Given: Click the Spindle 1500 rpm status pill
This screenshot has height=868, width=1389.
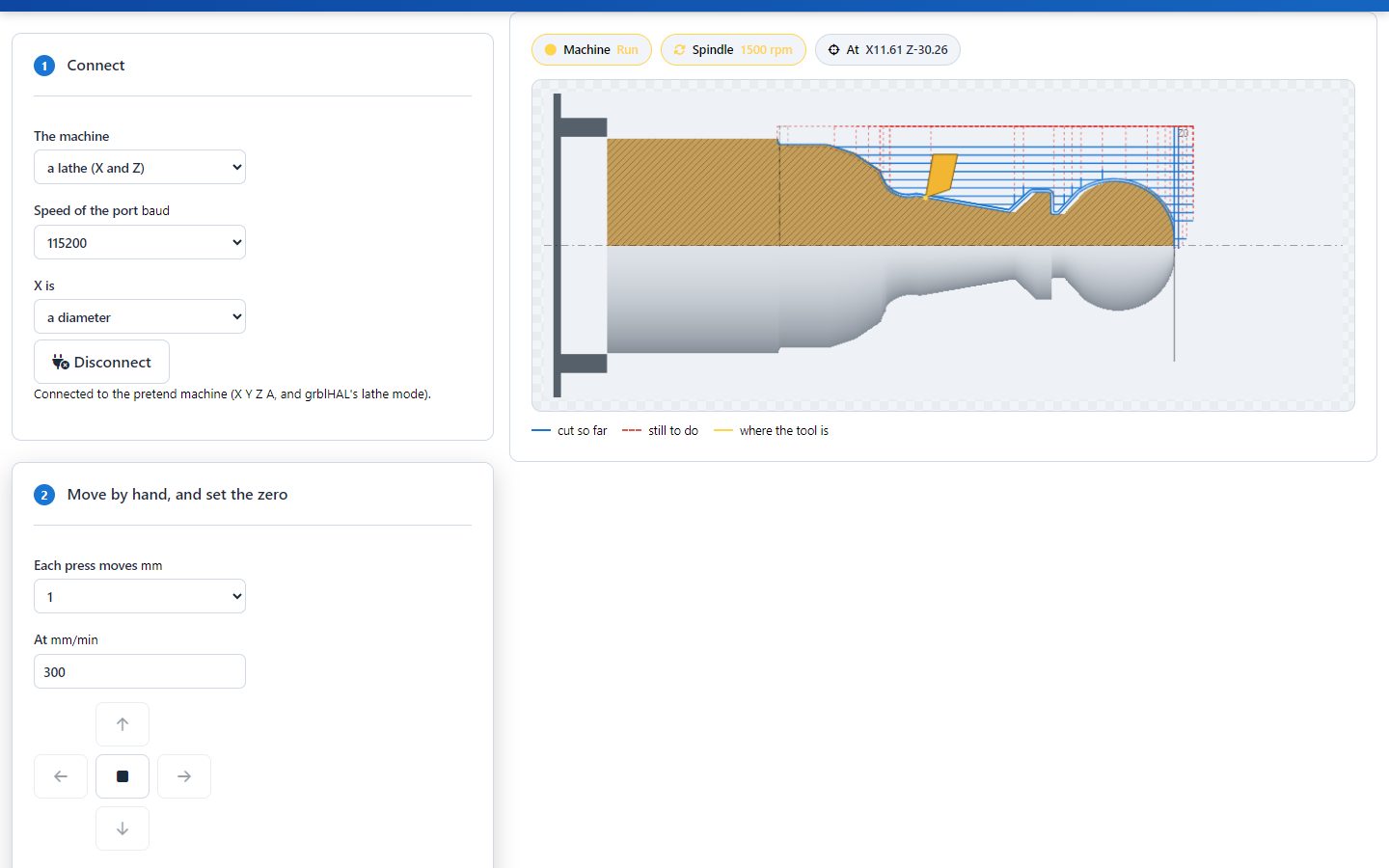Looking at the screenshot, I should (x=733, y=50).
